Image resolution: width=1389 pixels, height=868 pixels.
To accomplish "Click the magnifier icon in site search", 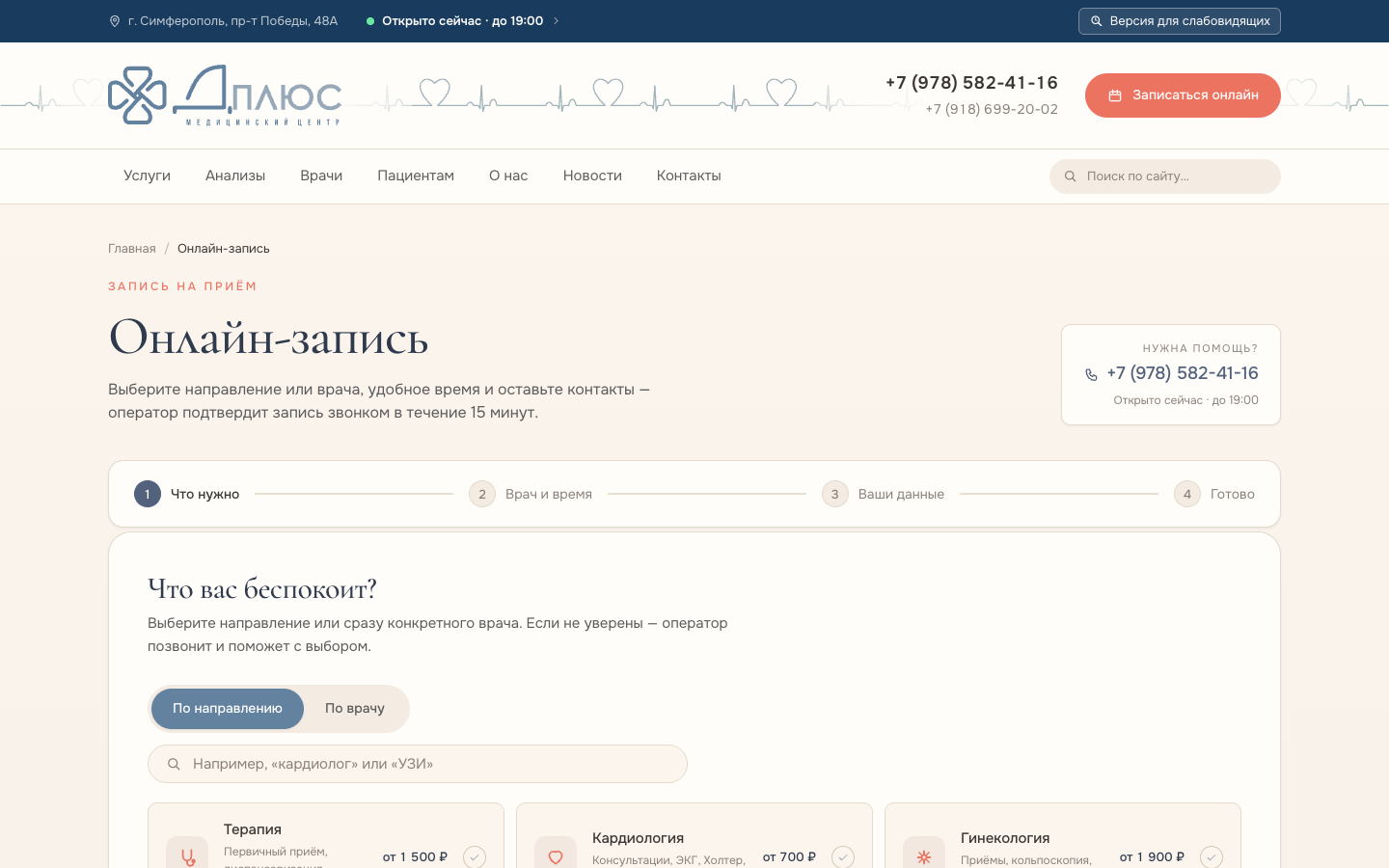I will tap(1070, 176).
